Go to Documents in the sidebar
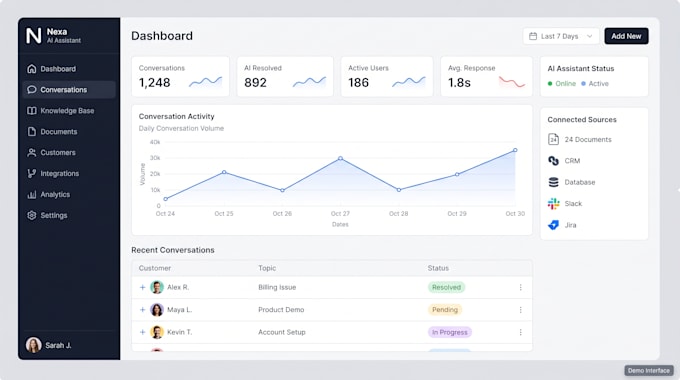This screenshot has width=680, height=380. (69, 131)
